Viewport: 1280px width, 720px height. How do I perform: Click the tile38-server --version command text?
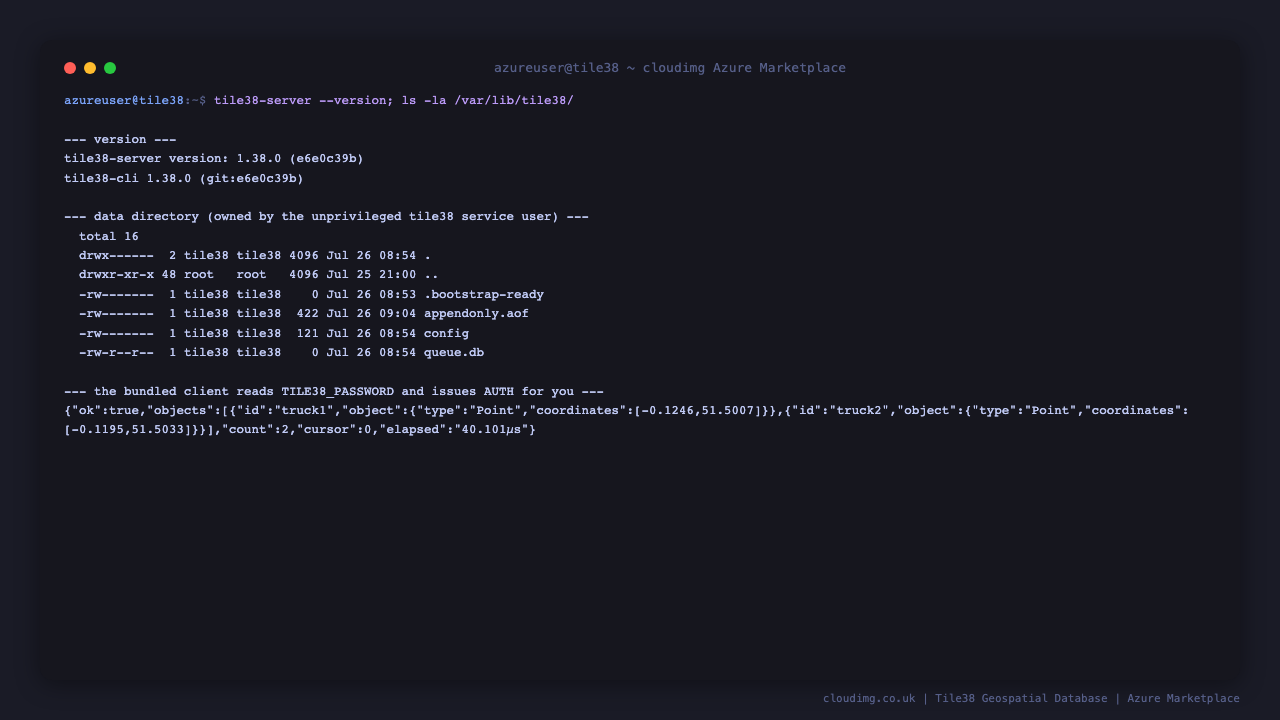click(x=394, y=101)
